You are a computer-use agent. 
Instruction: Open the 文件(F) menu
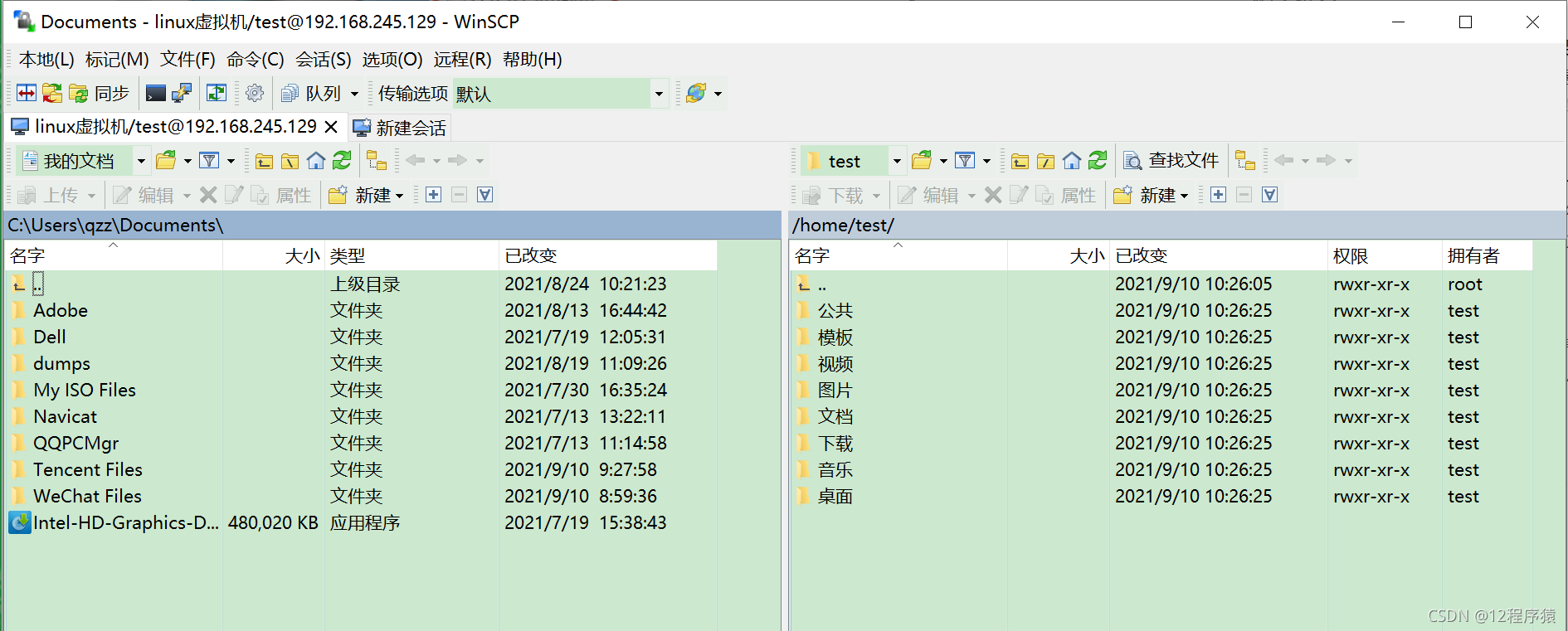[x=187, y=60]
